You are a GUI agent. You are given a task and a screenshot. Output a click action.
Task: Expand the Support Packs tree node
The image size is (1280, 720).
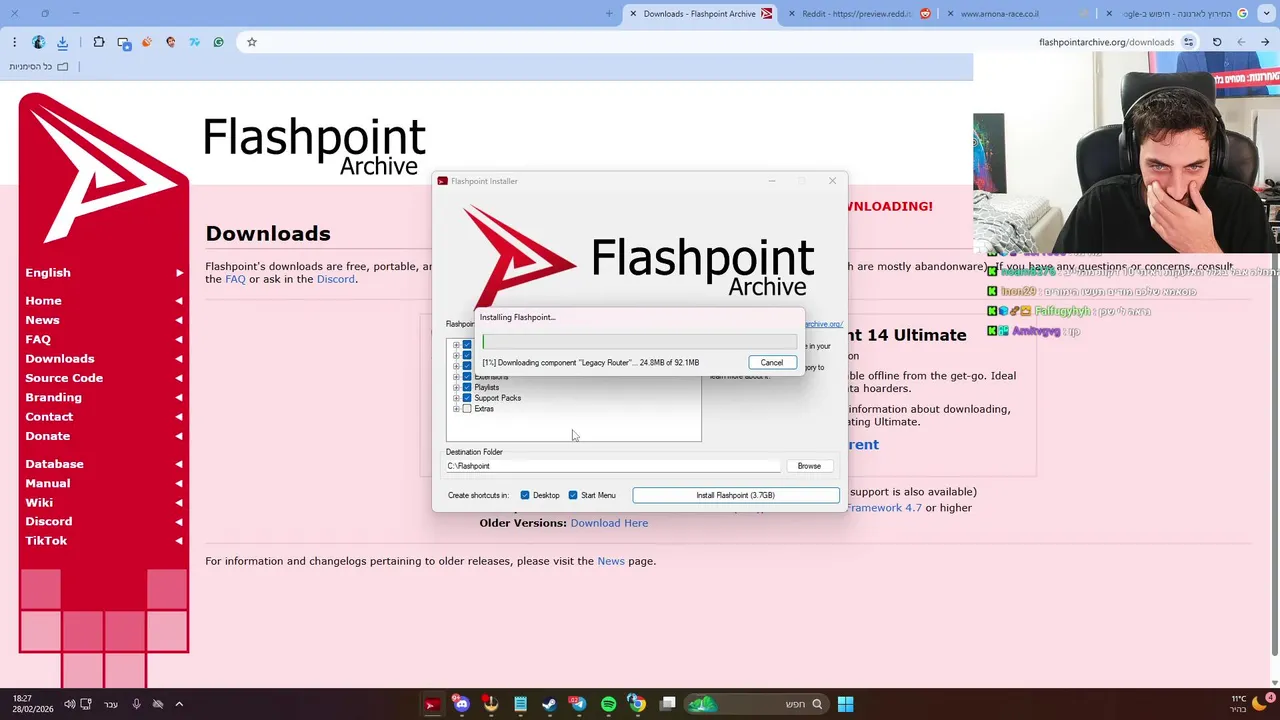[x=456, y=398]
